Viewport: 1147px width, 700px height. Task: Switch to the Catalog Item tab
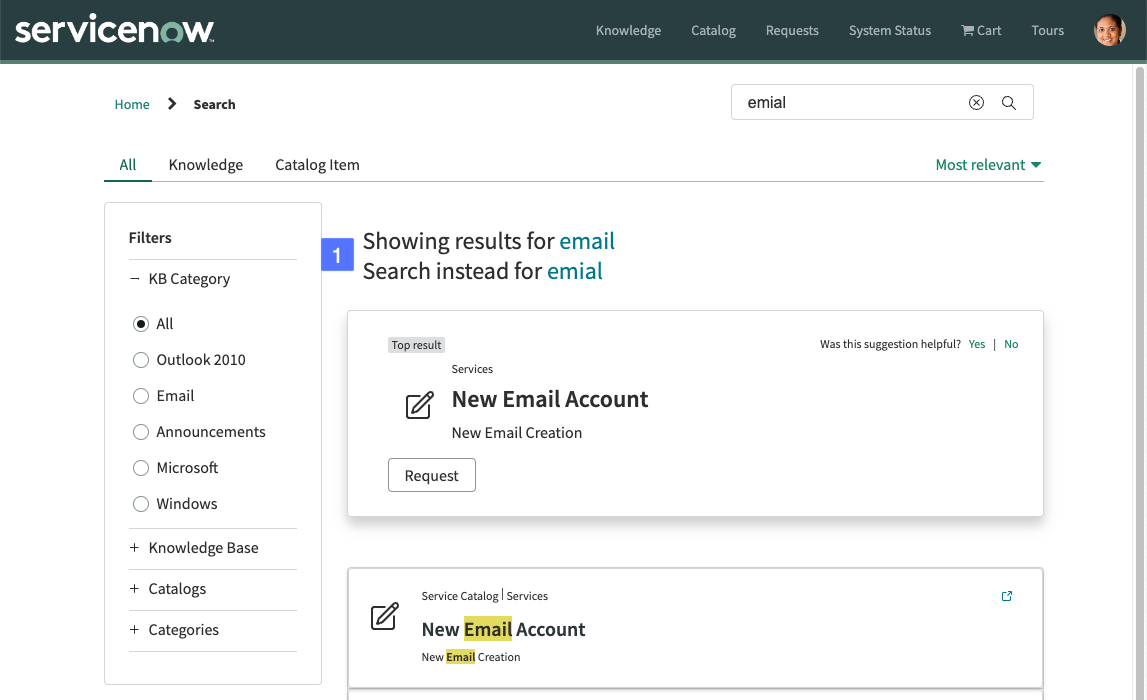(317, 165)
